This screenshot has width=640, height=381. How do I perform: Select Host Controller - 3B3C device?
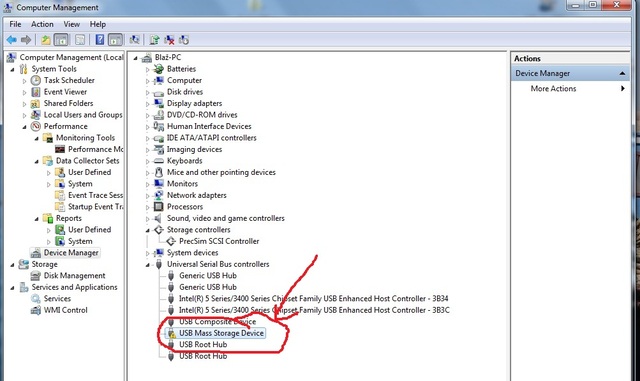pyautogui.click(x=314, y=310)
